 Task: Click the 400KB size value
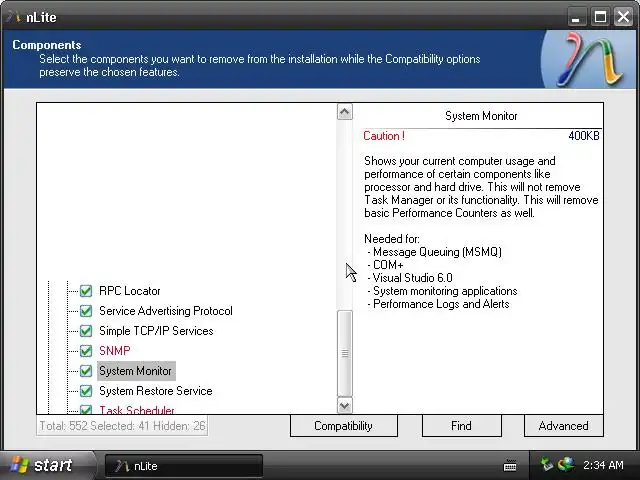[584, 136]
